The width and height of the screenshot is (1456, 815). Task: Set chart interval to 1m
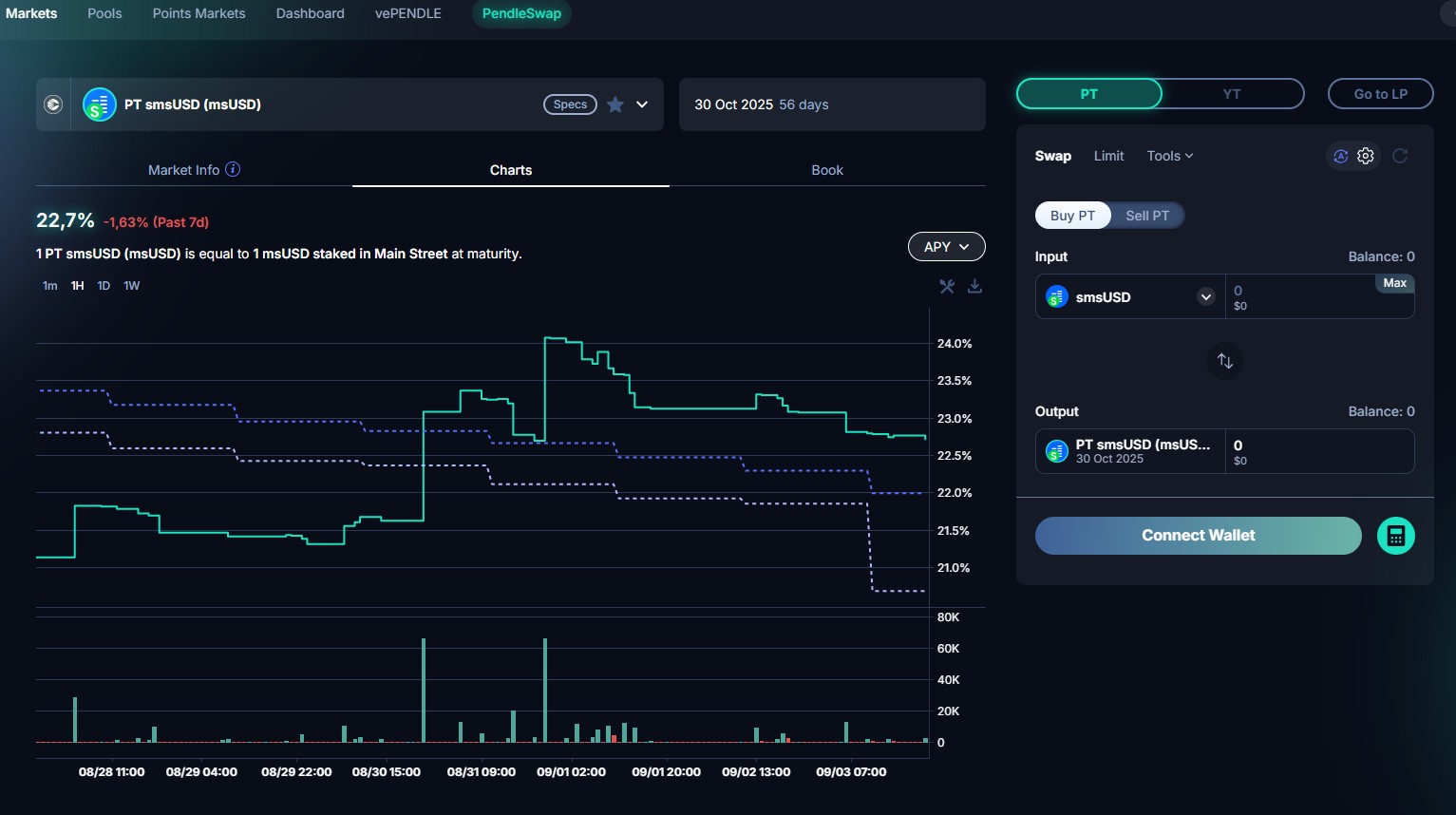pos(50,286)
